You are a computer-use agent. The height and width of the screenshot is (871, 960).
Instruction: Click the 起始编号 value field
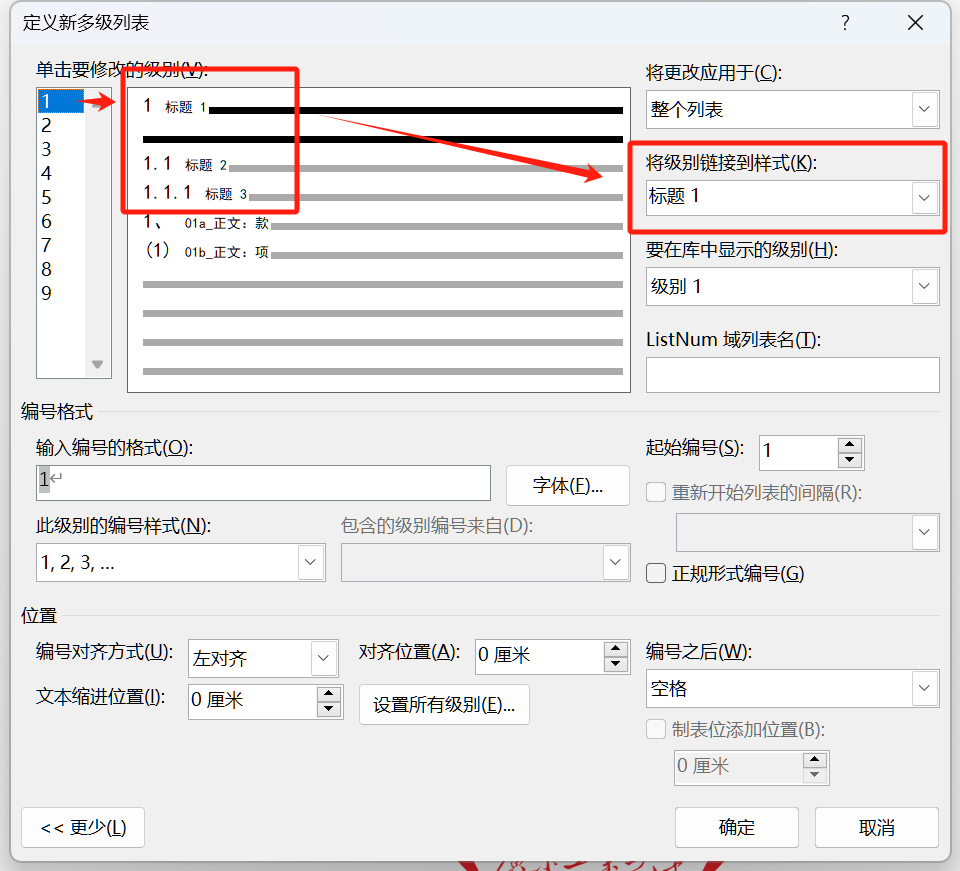point(799,453)
